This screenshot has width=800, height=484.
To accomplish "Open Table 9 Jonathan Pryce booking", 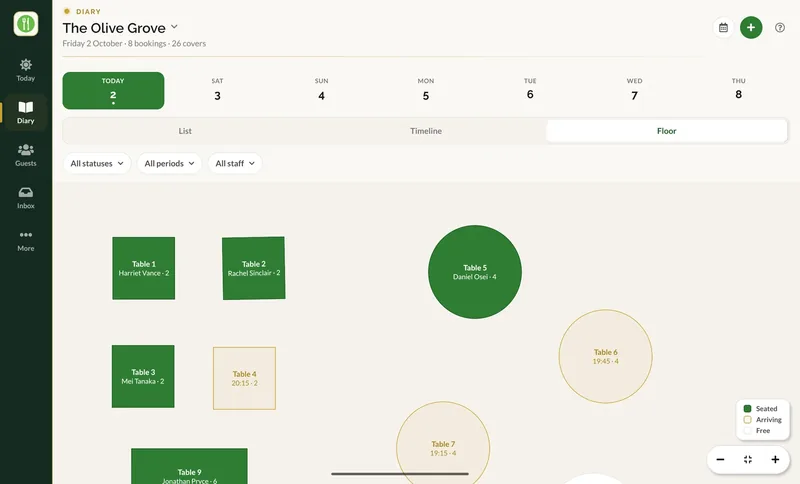I will 189,466.
